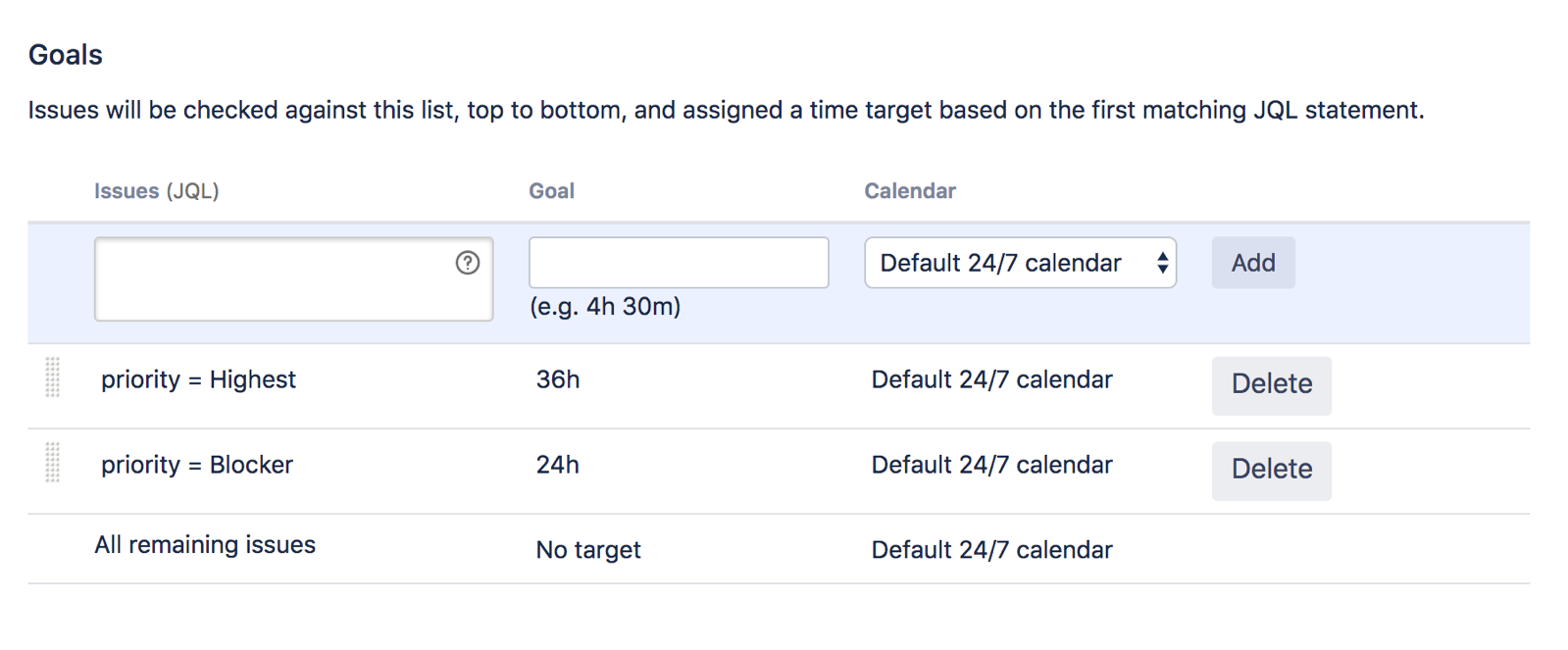This screenshot has height=650, width=1568.
Task: Click the calendar cell for All remaining issues
Action: 991,550
